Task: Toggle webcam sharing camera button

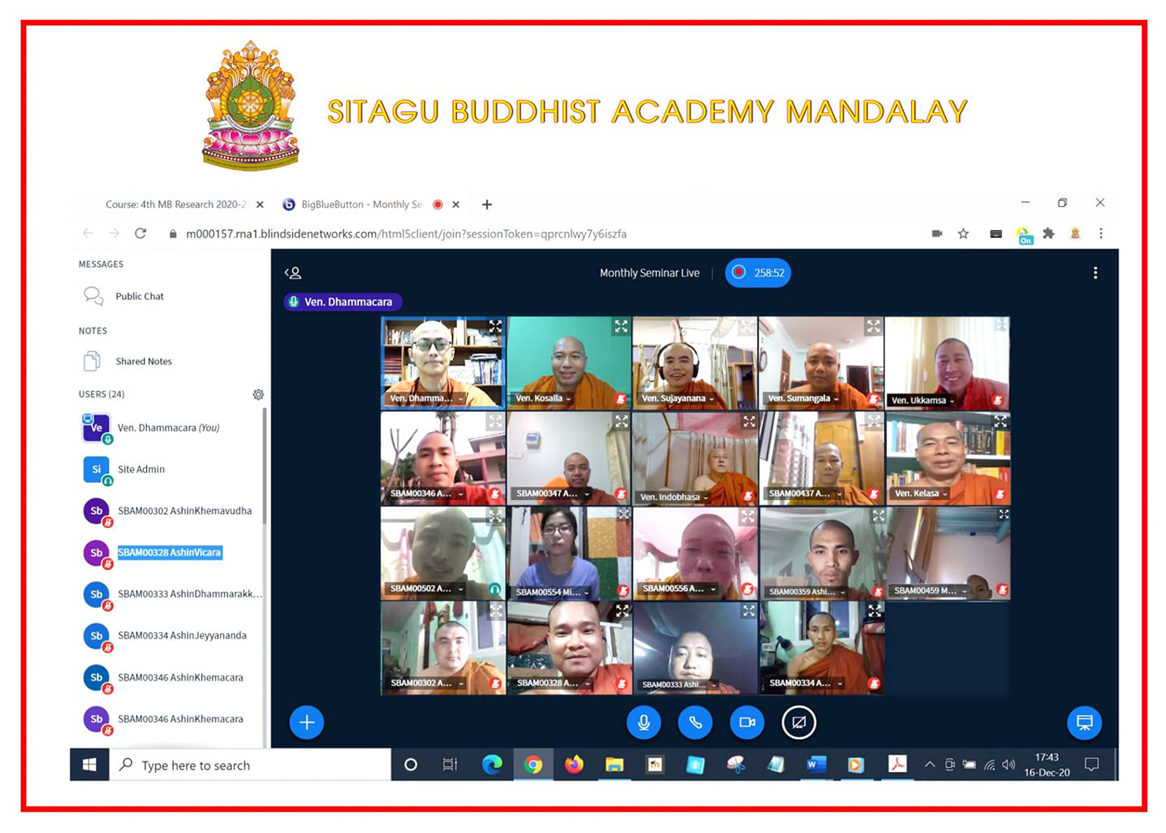Action: point(747,722)
